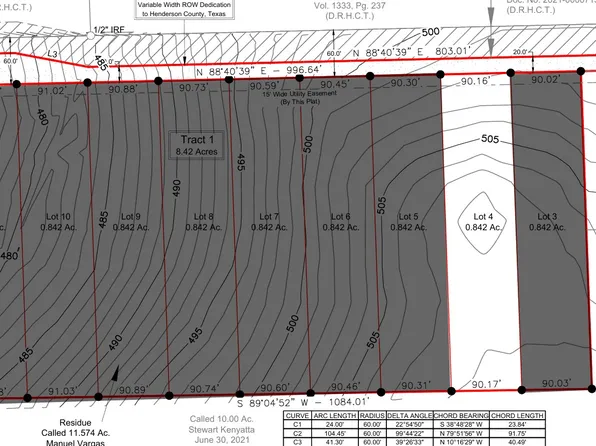Click the 90.31' bottom dimension
The height and width of the screenshot is (446, 596).
click(x=416, y=385)
